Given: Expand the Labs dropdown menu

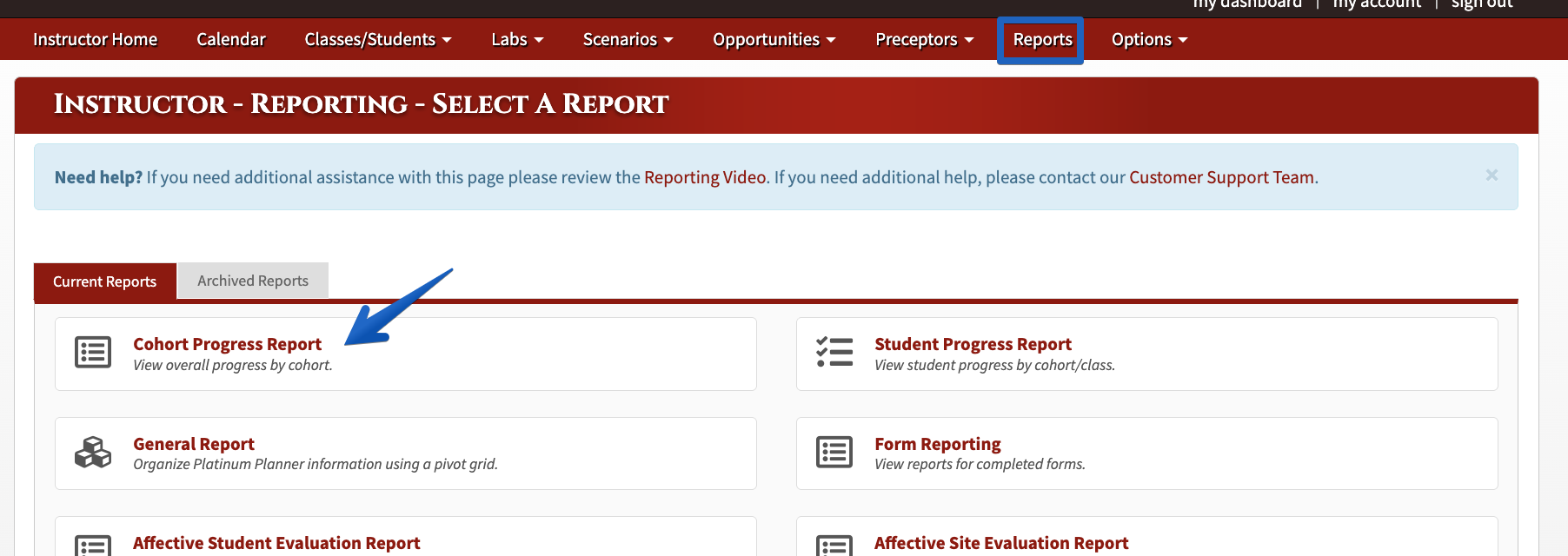Looking at the screenshot, I should 517,39.
